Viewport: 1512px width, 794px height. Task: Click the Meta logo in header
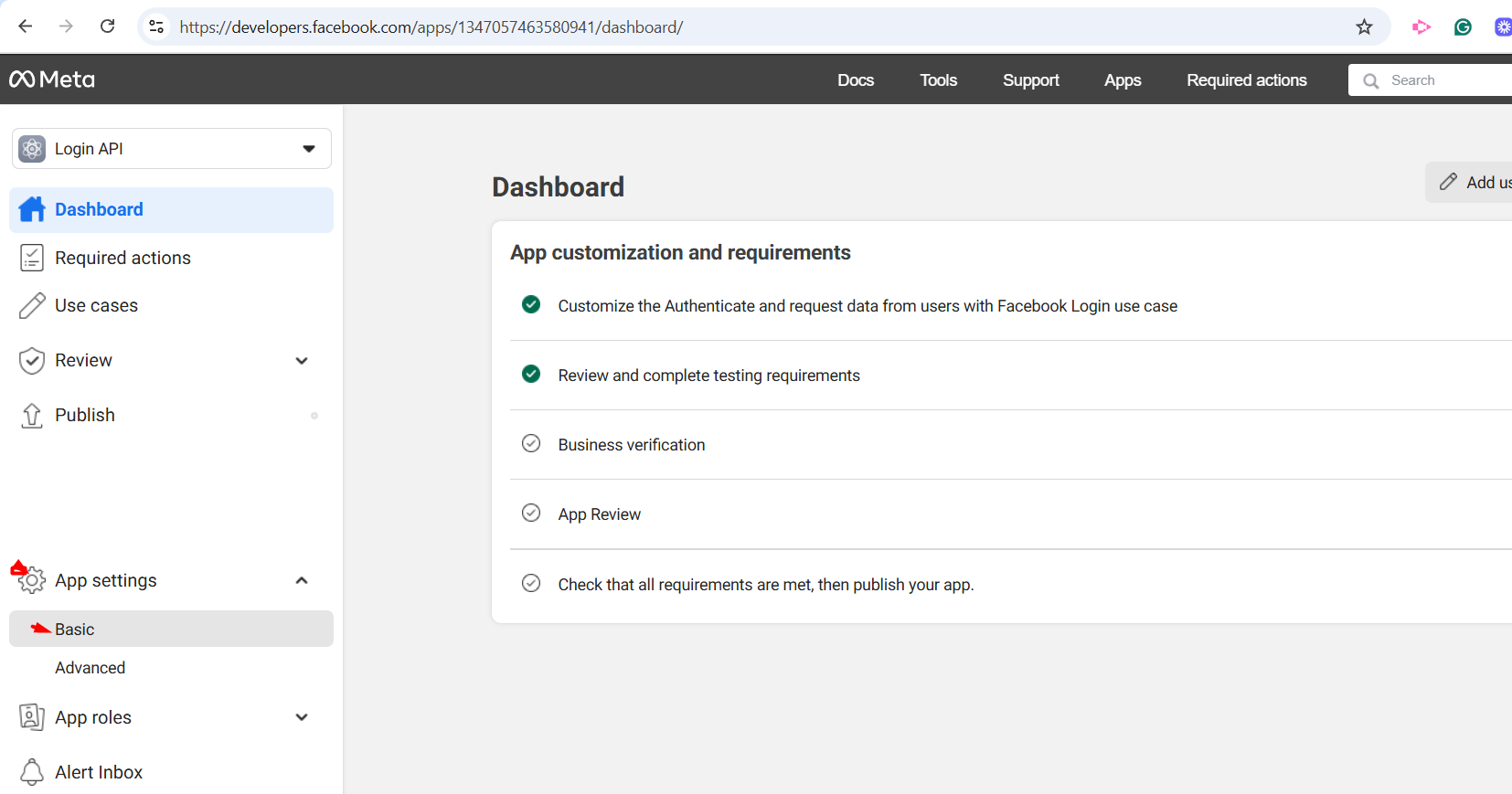[x=52, y=79]
